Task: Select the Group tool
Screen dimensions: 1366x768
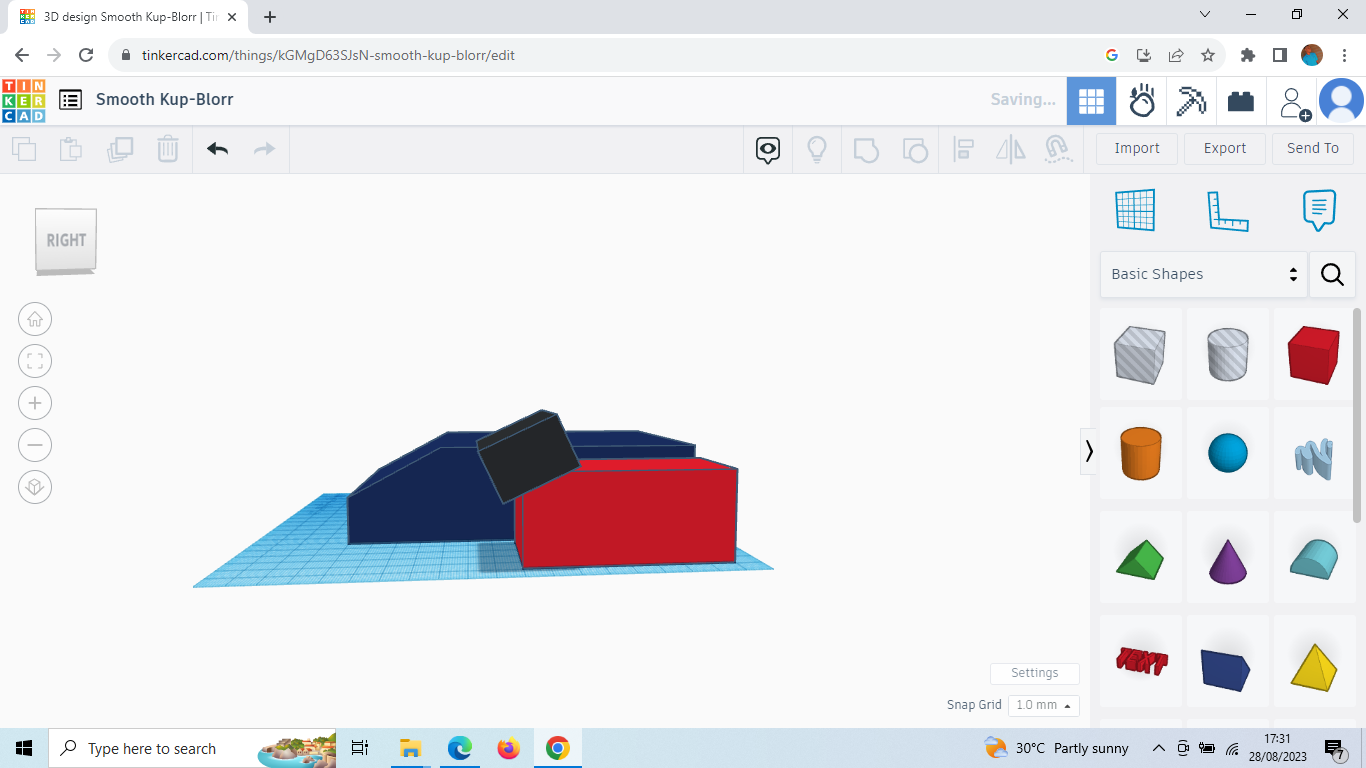Action: pos(866,148)
